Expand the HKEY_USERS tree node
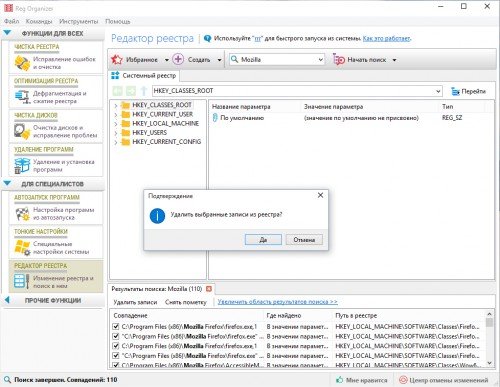The height and width of the screenshot is (387, 500). click(116, 133)
